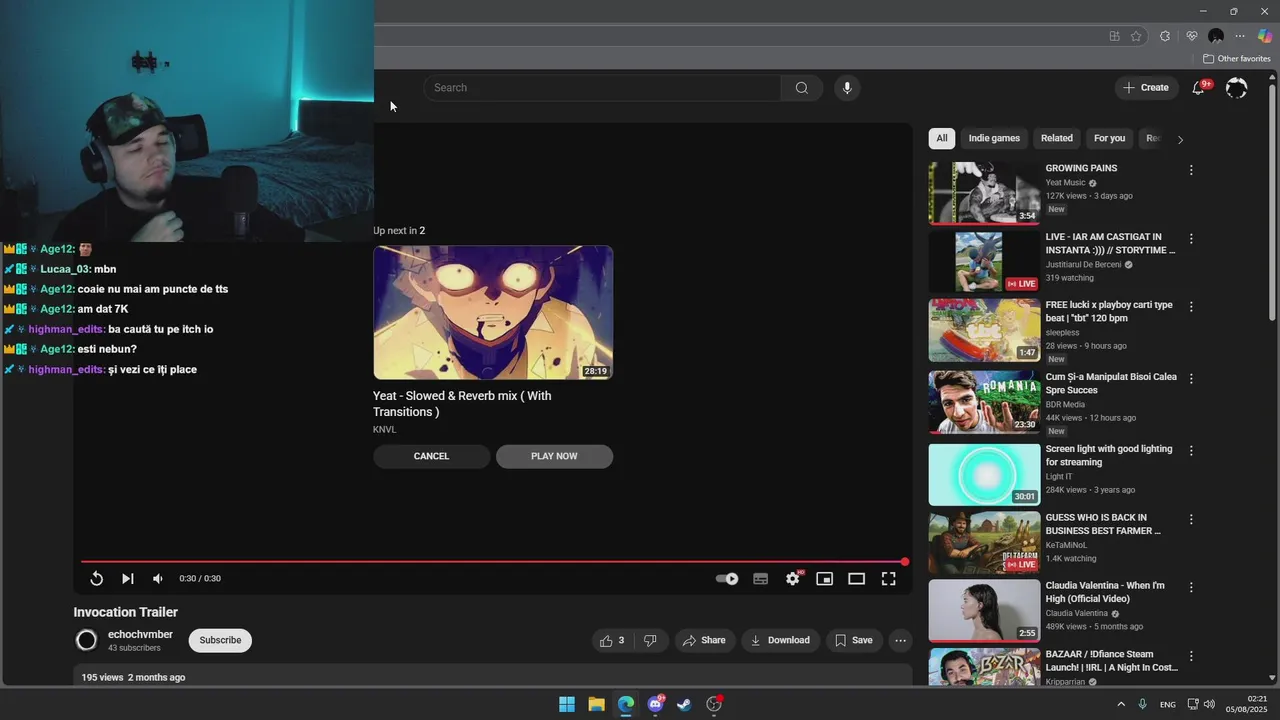
Task: Start voice search with microphone icon
Action: [847, 88]
